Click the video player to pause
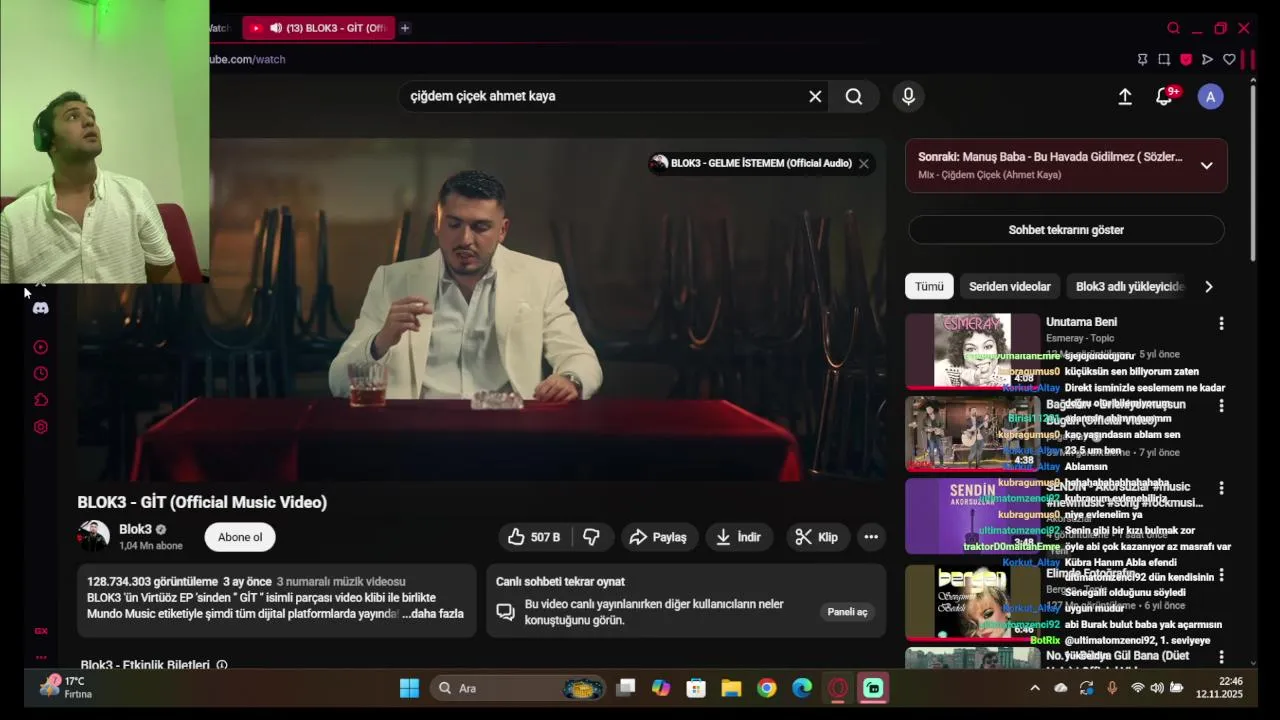Image resolution: width=1280 pixels, height=720 pixels. click(481, 310)
